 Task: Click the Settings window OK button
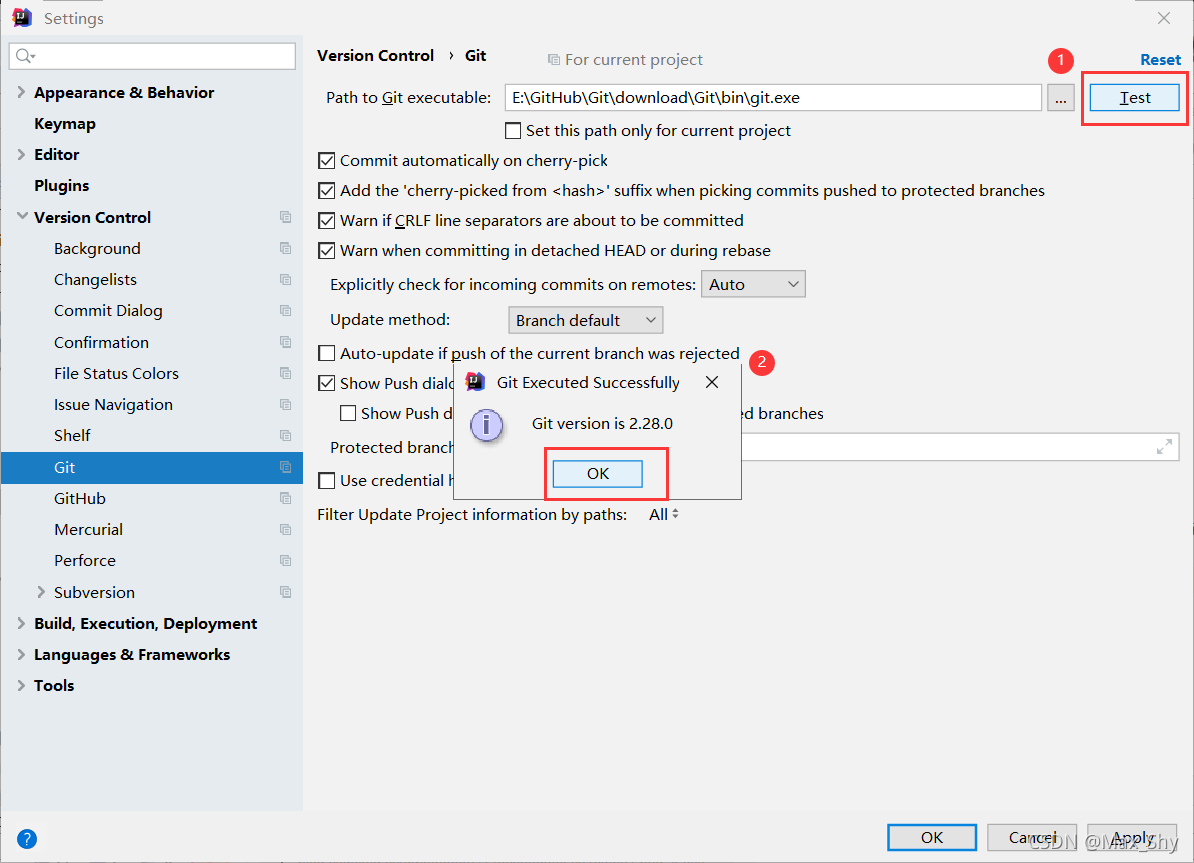pos(932,838)
